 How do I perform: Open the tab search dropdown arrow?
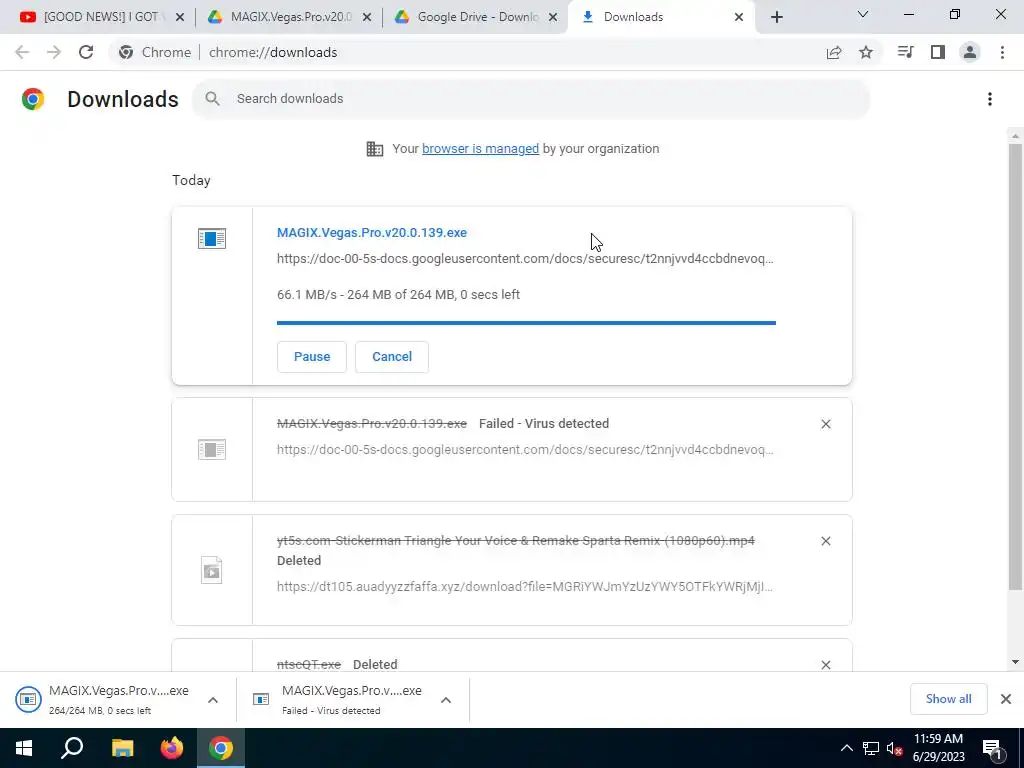tap(863, 14)
